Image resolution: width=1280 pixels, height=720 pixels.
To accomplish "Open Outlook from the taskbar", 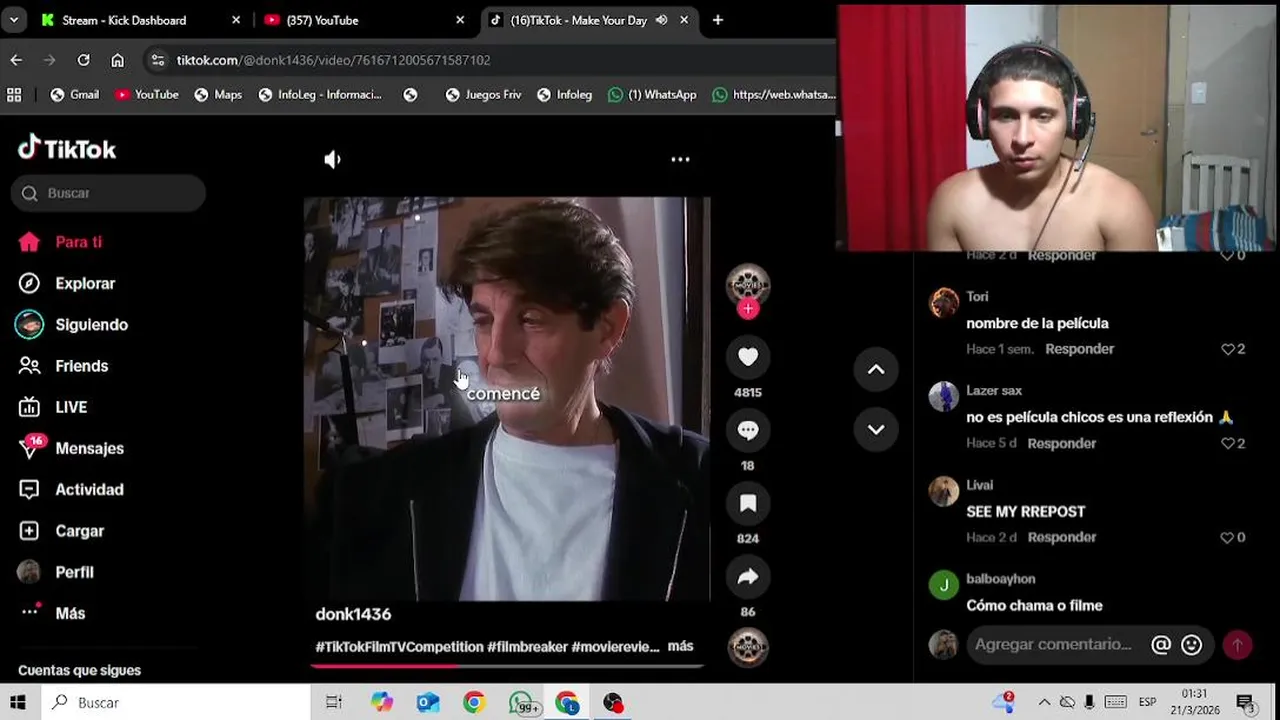I will (428, 702).
